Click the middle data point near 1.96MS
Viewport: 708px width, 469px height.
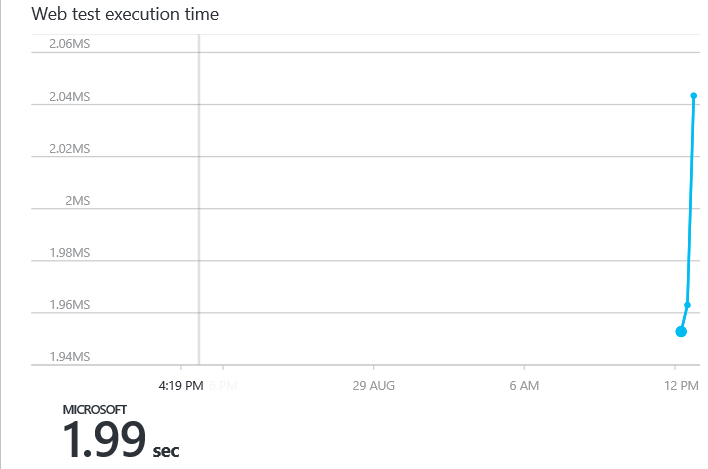pyautogui.click(x=687, y=305)
